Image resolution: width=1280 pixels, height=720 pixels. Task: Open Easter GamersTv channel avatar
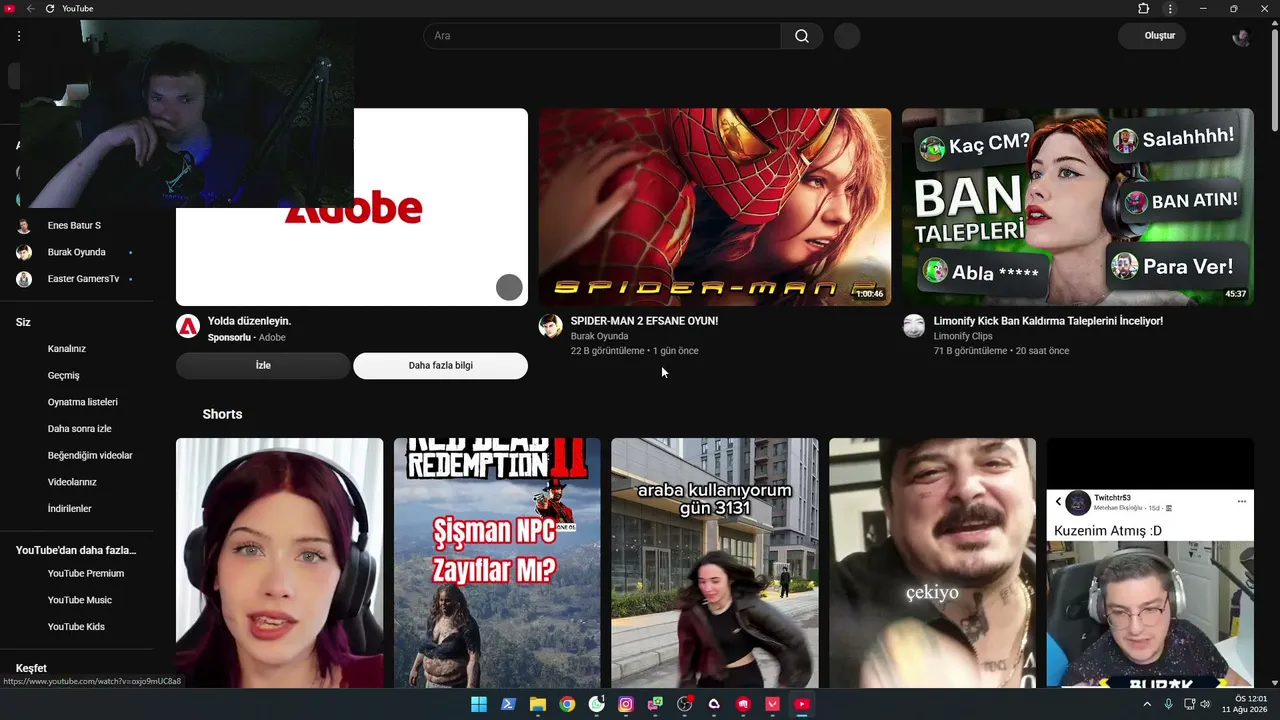tap(24, 279)
